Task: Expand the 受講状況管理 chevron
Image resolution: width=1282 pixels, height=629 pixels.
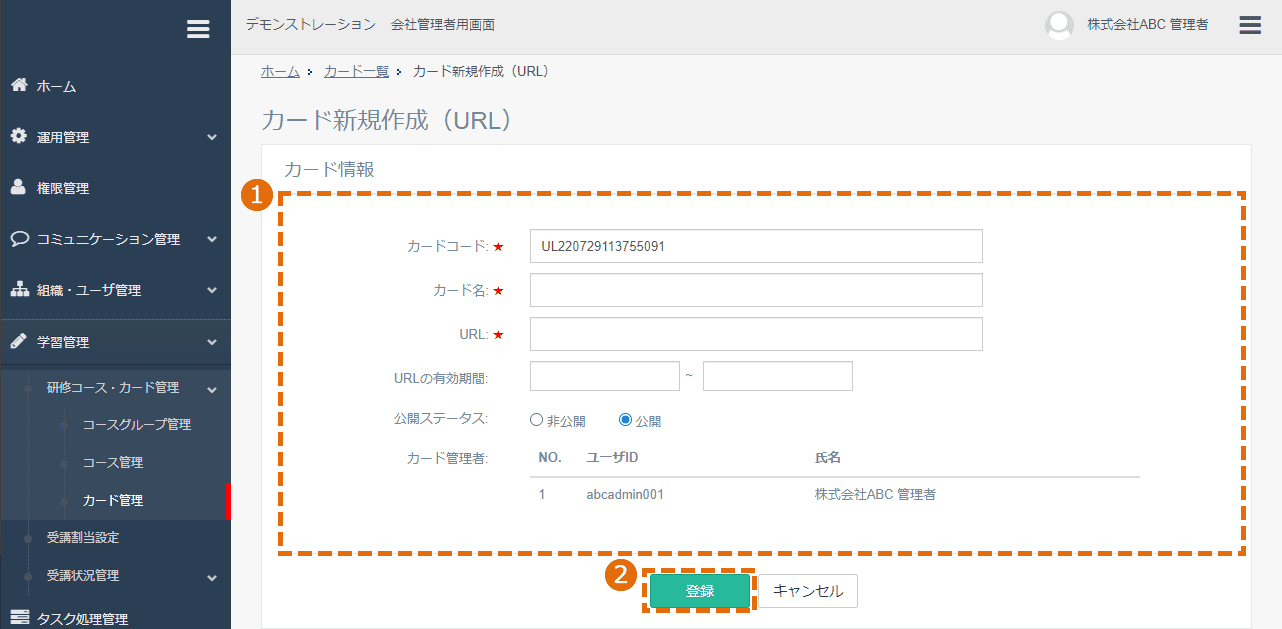Action: (x=212, y=577)
